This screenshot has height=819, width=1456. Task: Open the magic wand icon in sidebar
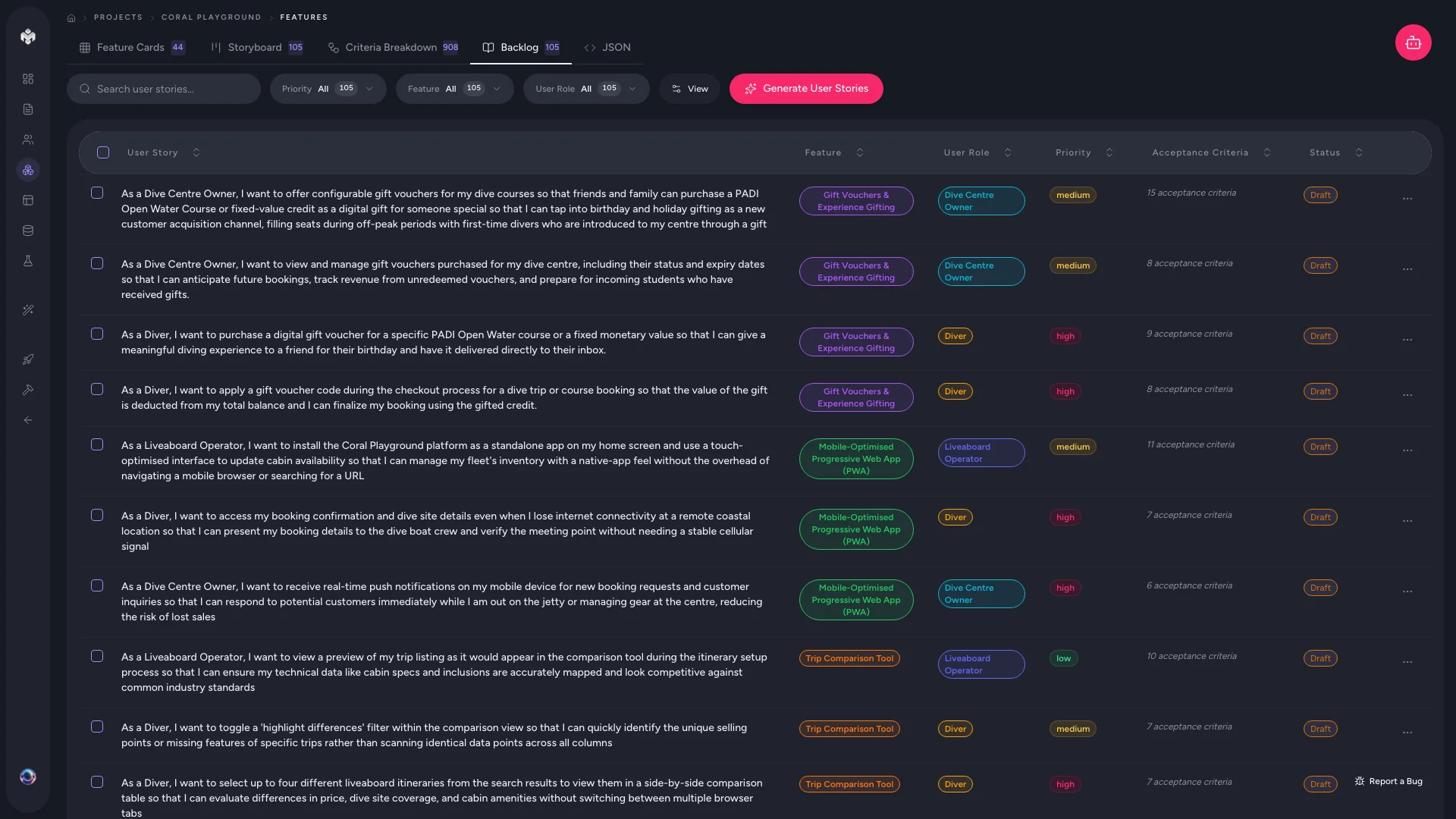tap(28, 310)
